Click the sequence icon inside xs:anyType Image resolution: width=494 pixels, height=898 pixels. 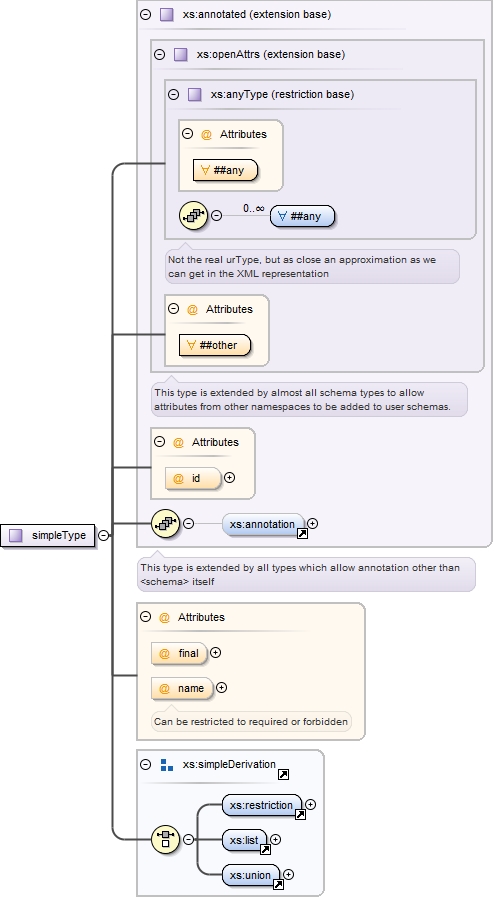click(x=193, y=215)
